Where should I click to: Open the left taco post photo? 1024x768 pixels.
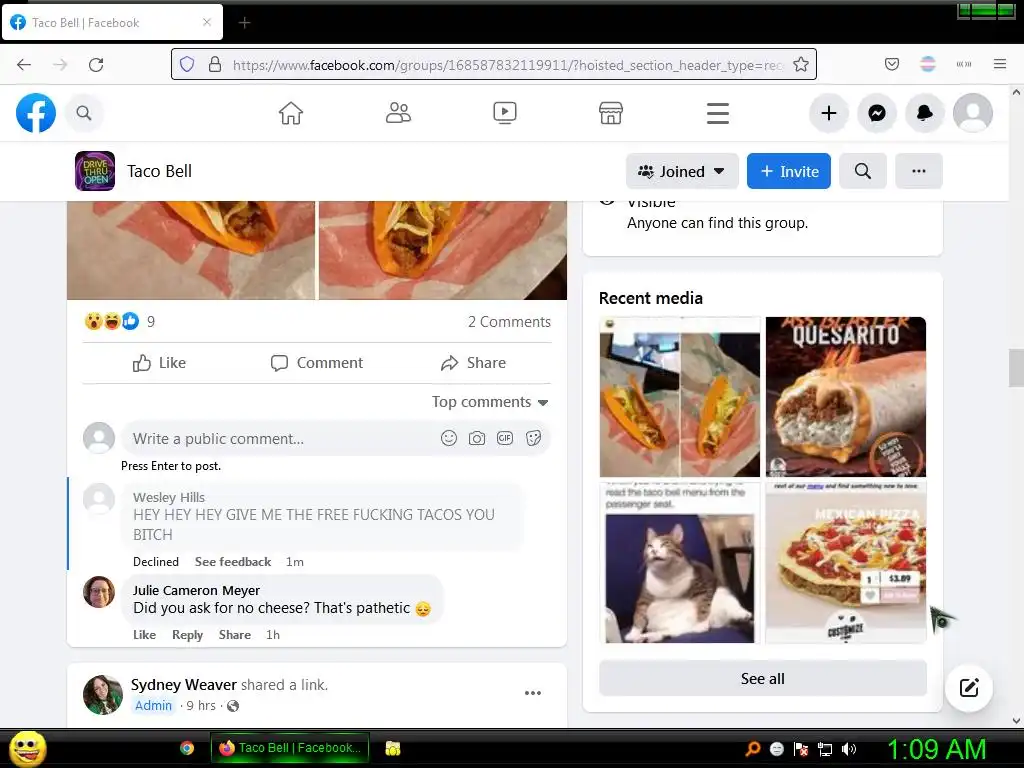point(191,251)
